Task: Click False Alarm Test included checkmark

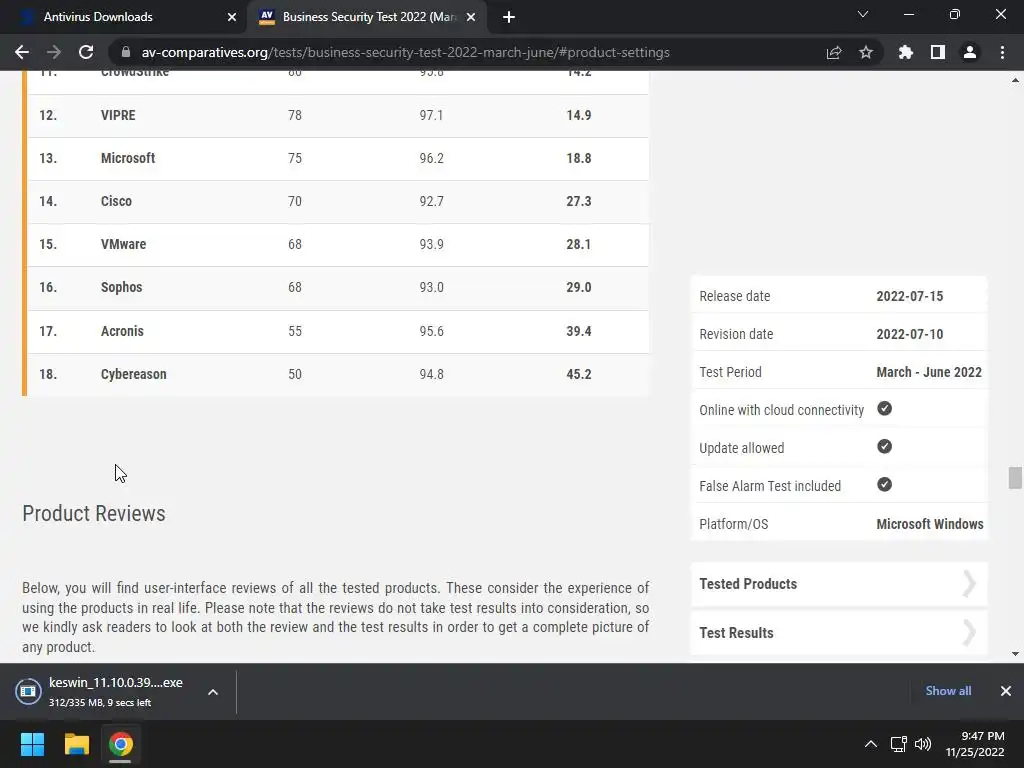Action: click(884, 485)
